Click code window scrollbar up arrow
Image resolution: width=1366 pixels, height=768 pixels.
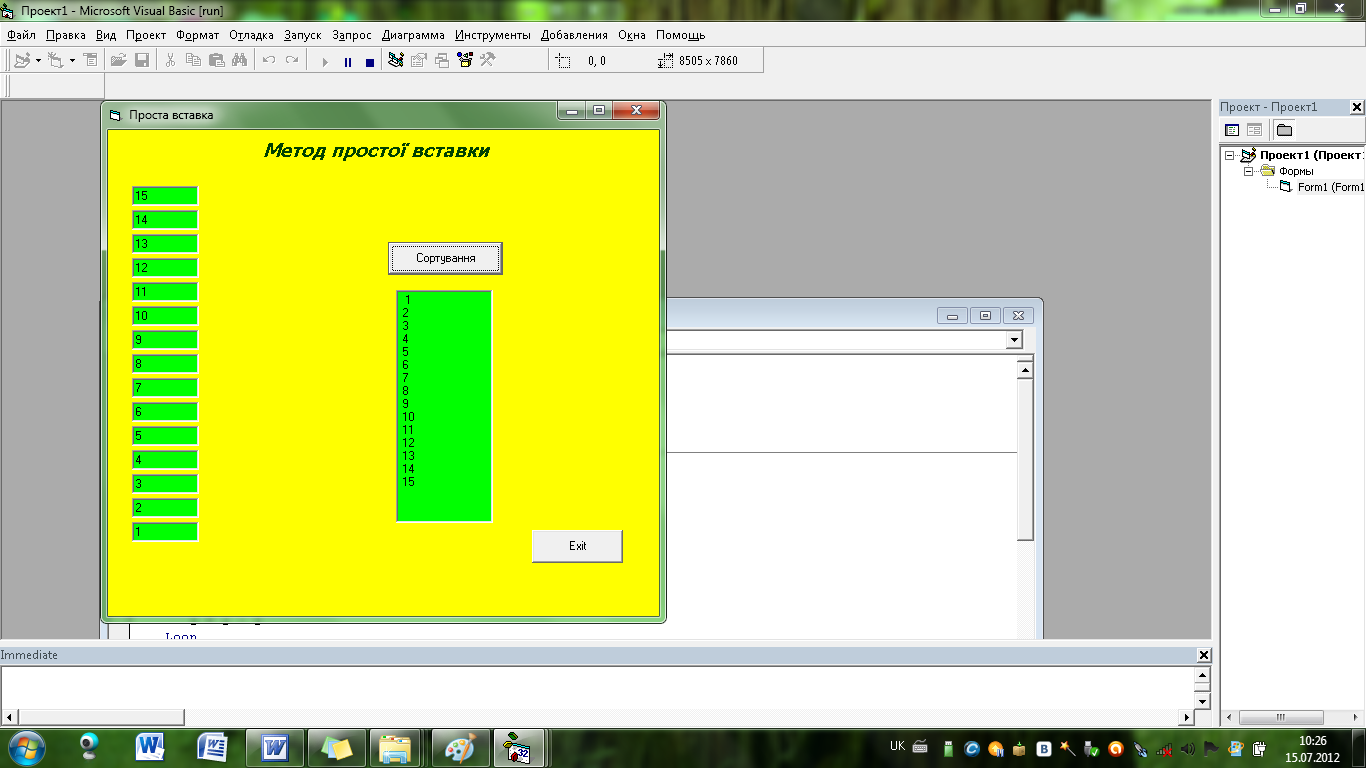click(x=1025, y=371)
